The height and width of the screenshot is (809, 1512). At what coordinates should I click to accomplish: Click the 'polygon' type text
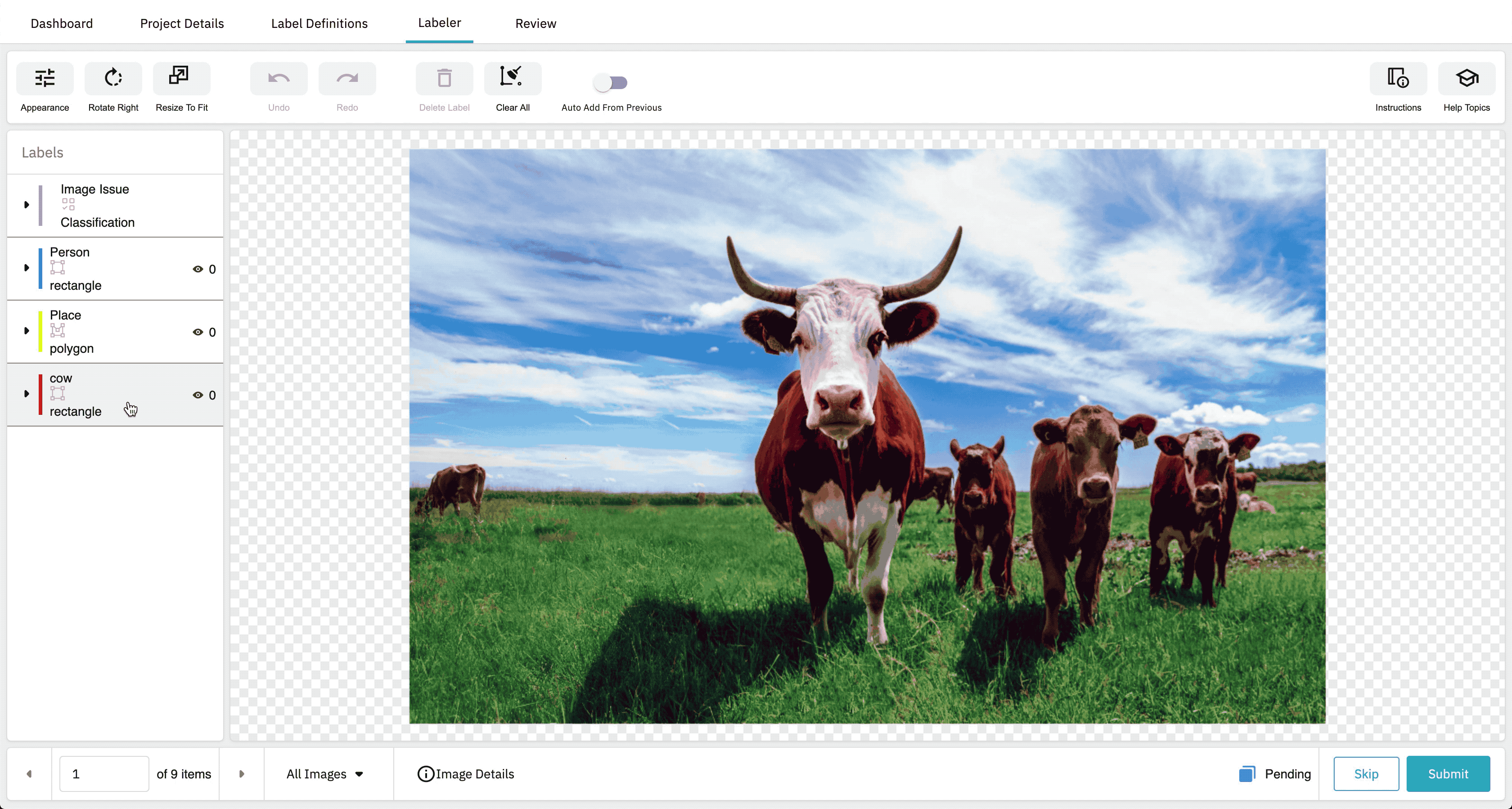72,349
